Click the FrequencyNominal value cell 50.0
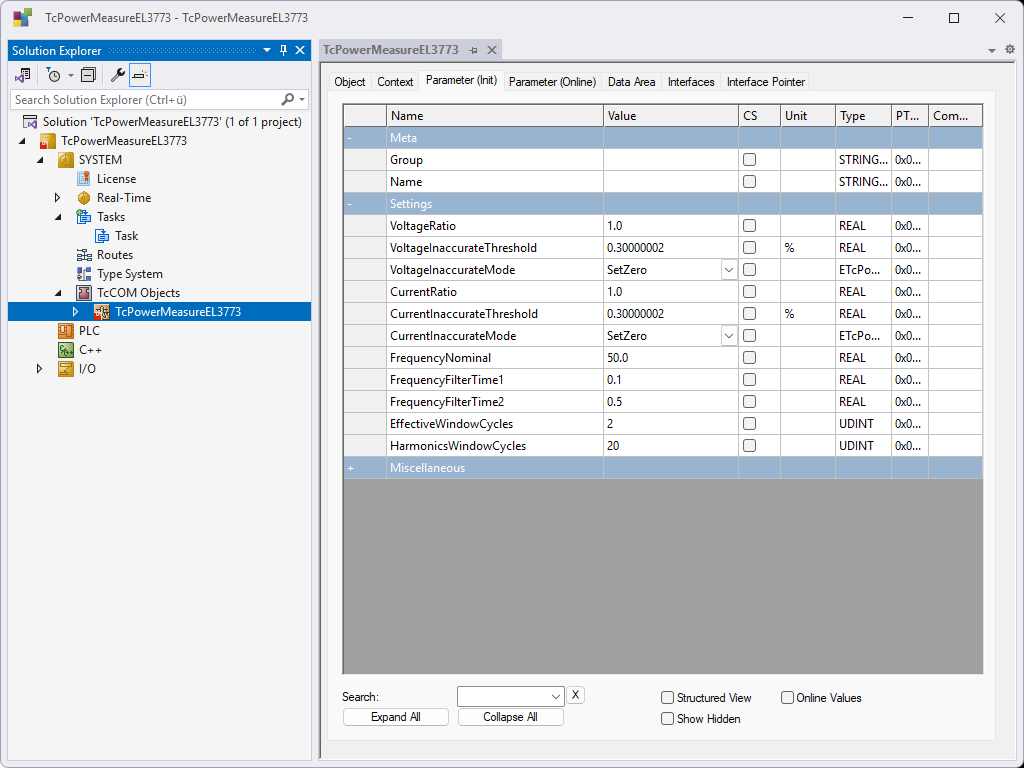Screen dimensions: 1024x768 point(671,358)
